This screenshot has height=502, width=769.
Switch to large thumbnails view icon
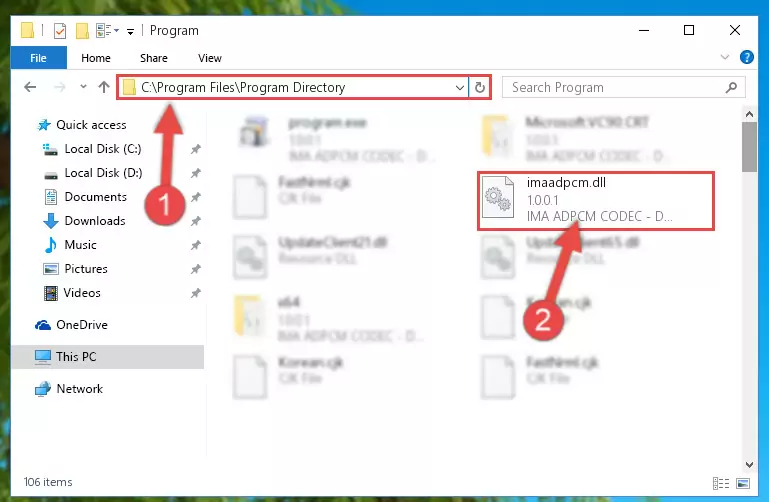pyautogui.click(x=743, y=483)
